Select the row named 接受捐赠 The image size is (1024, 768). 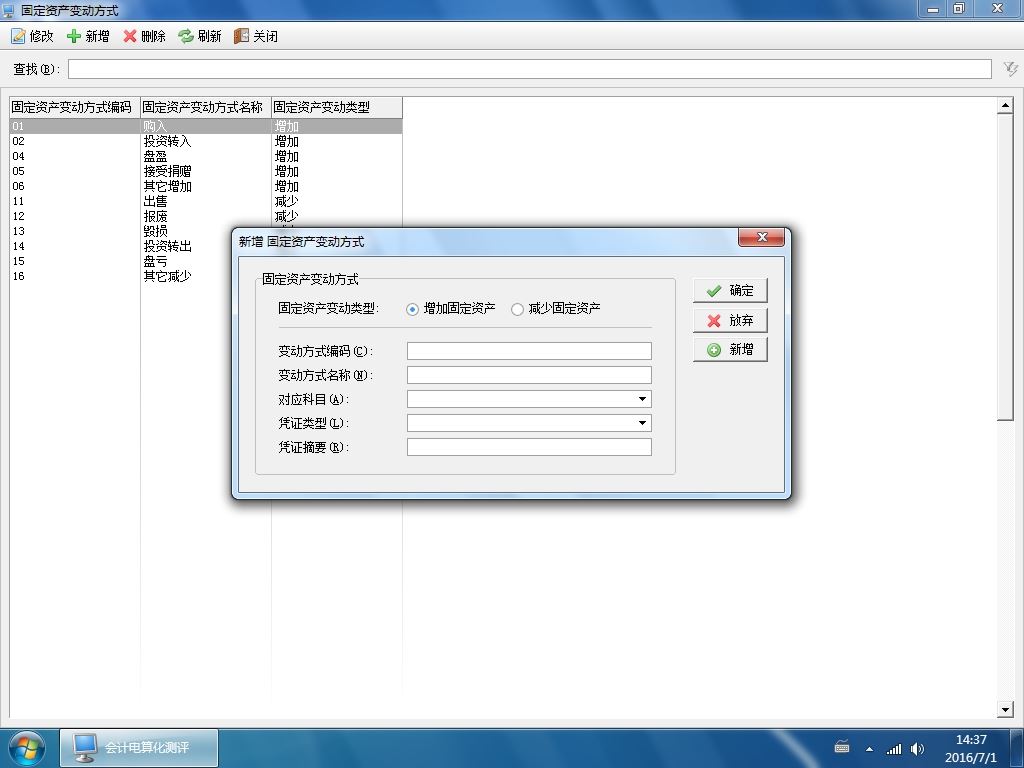click(206, 171)
